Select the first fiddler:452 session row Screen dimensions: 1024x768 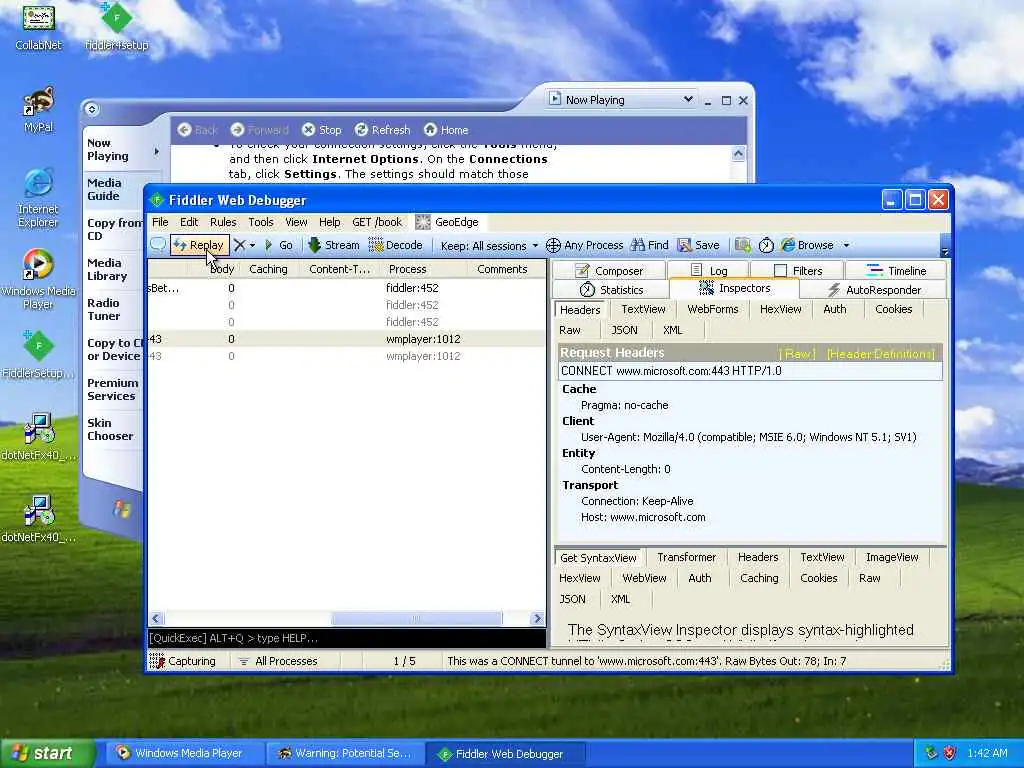[346, 288]
